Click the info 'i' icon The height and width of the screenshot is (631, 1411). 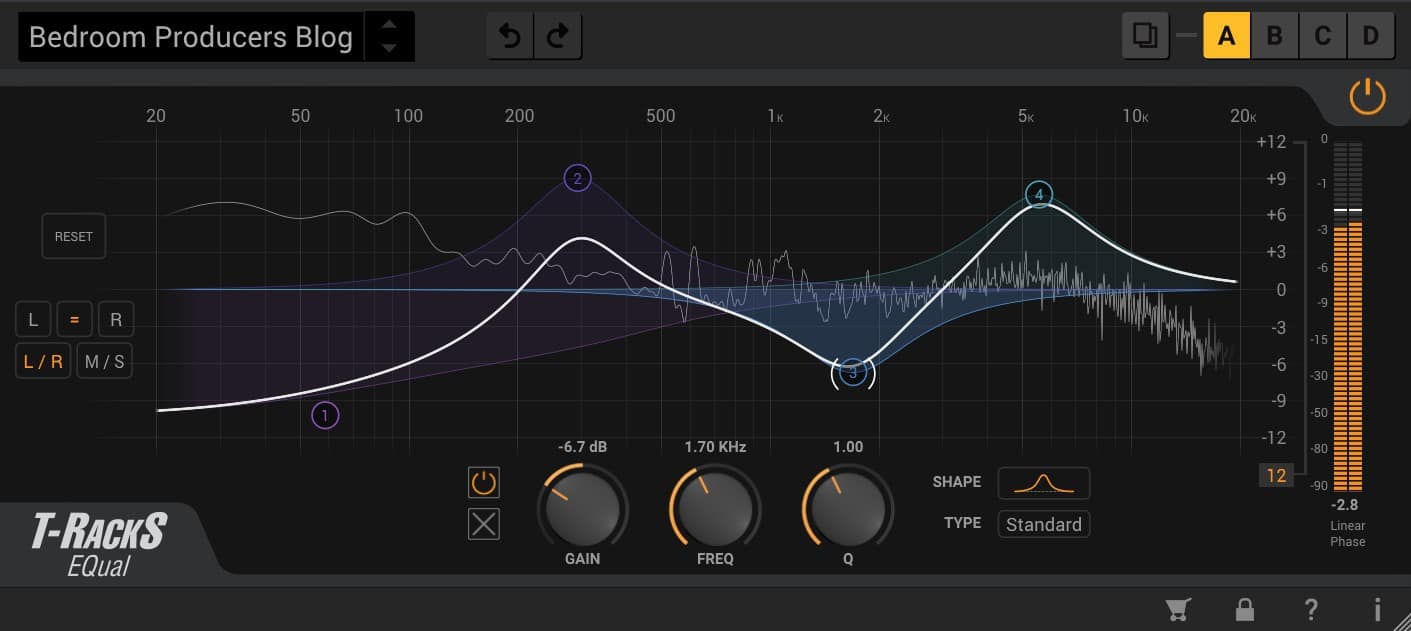pos(1377,609)
